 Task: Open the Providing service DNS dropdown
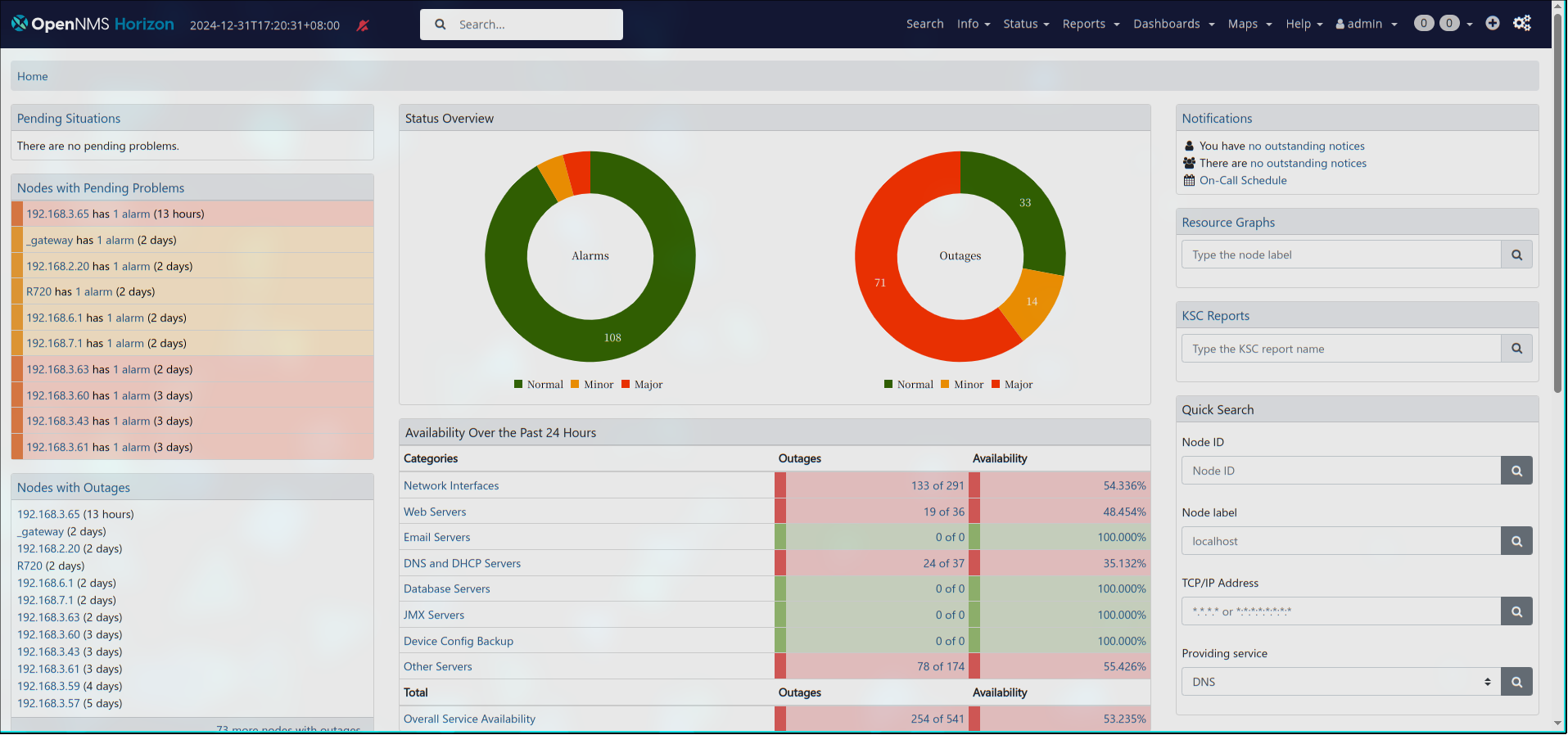(1340, 682)
